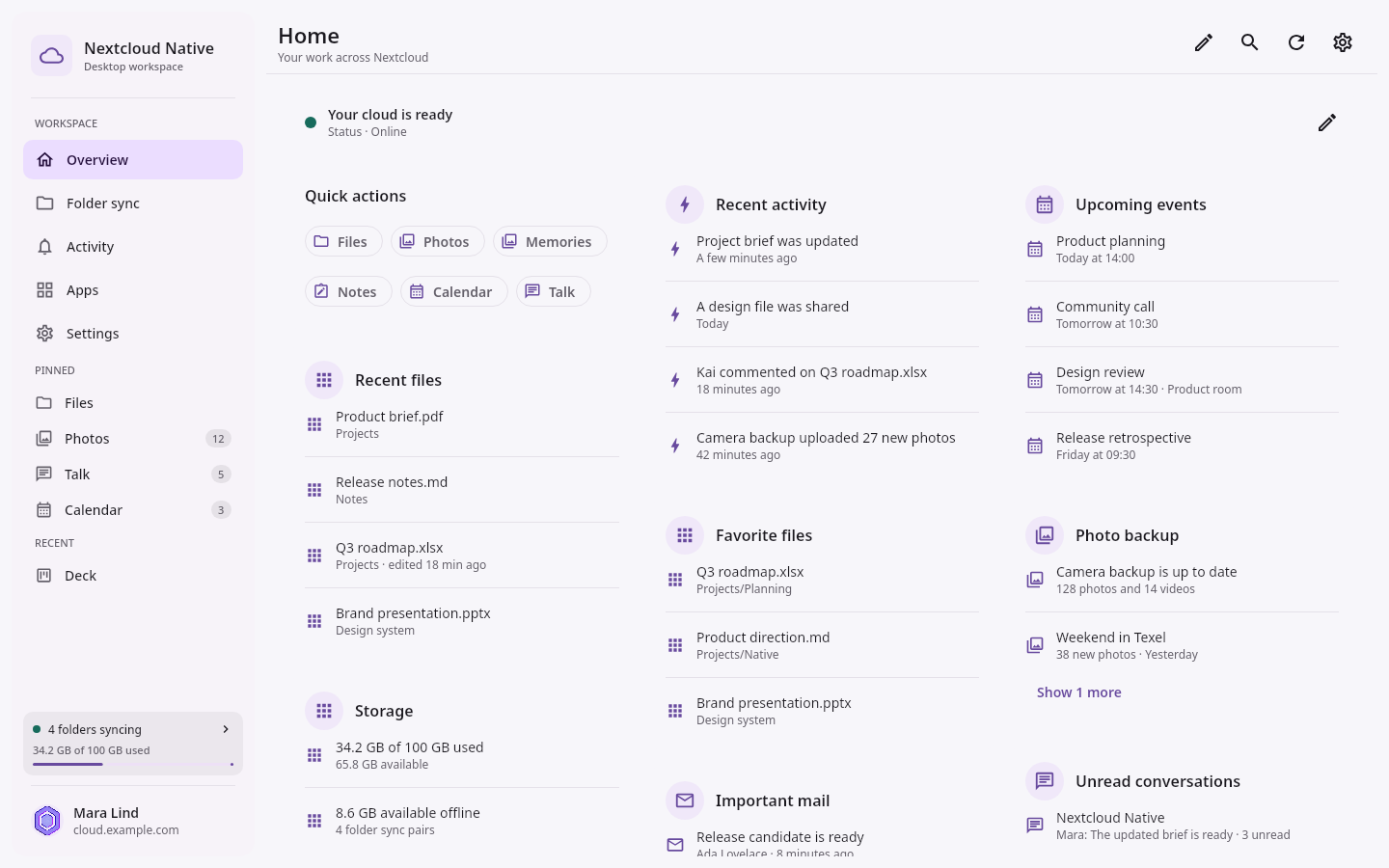Open Mara Lind account entry
1389x868 pixels.
(133, 821)
